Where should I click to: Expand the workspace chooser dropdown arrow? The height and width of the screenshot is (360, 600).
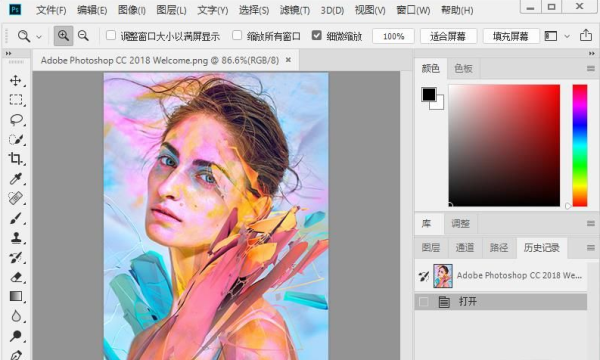(567, 36)
